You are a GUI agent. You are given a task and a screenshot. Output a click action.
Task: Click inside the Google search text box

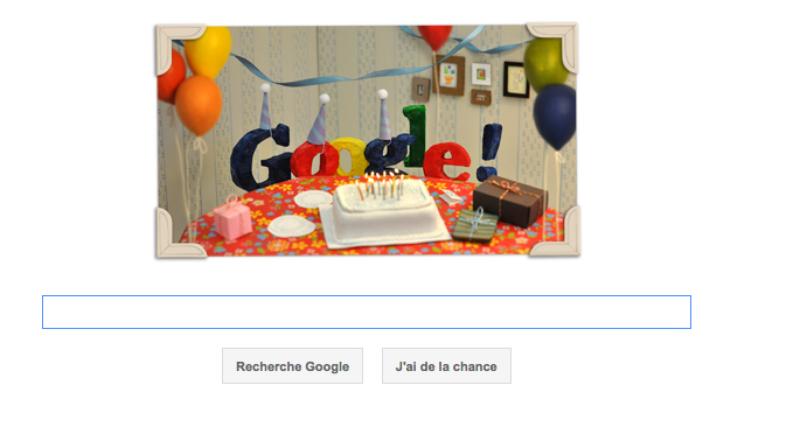(366, 312)
